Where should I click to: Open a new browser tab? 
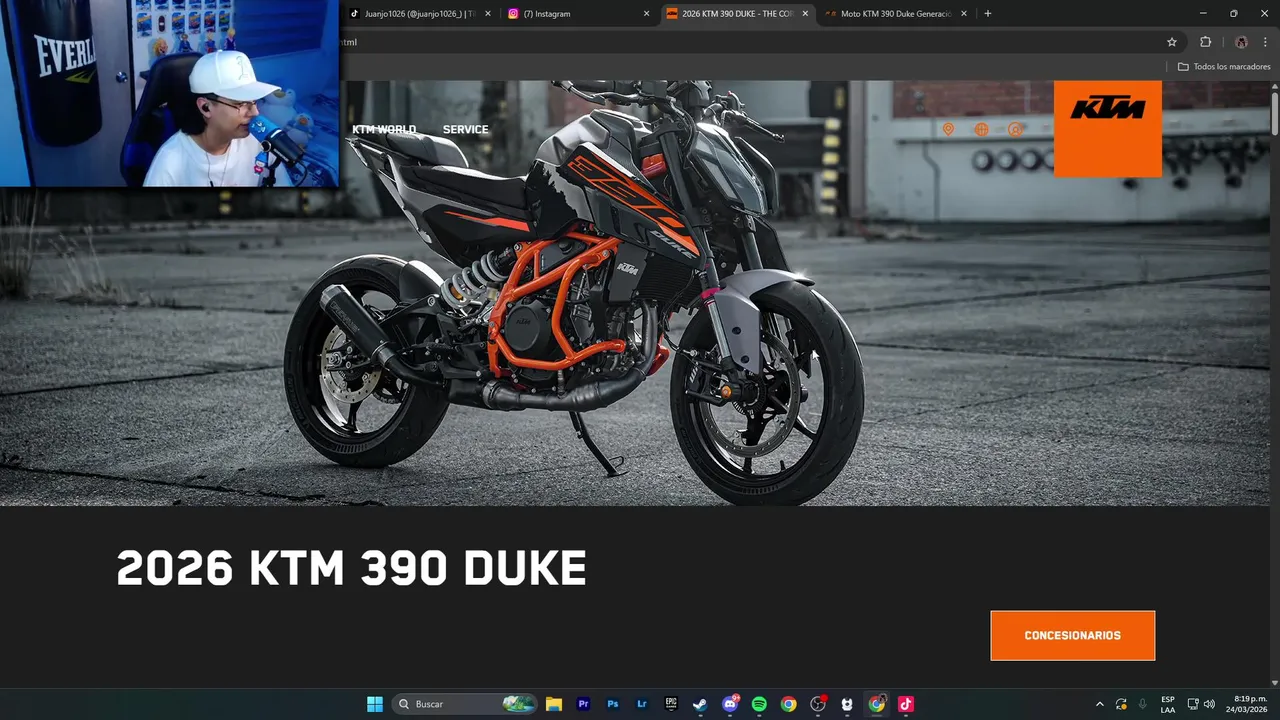988,14
